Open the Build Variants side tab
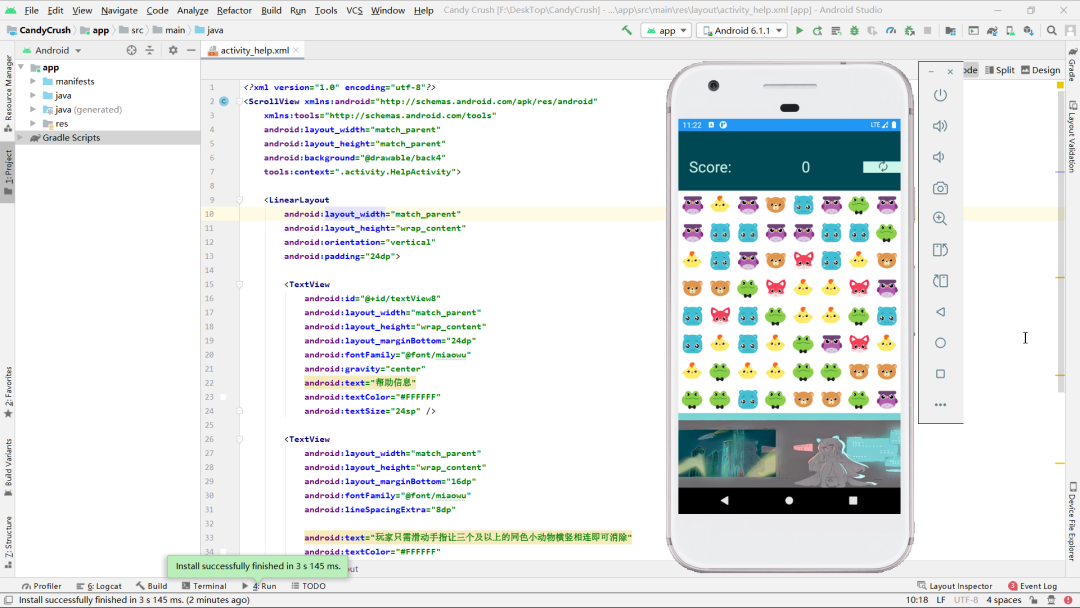 [8, 468]
